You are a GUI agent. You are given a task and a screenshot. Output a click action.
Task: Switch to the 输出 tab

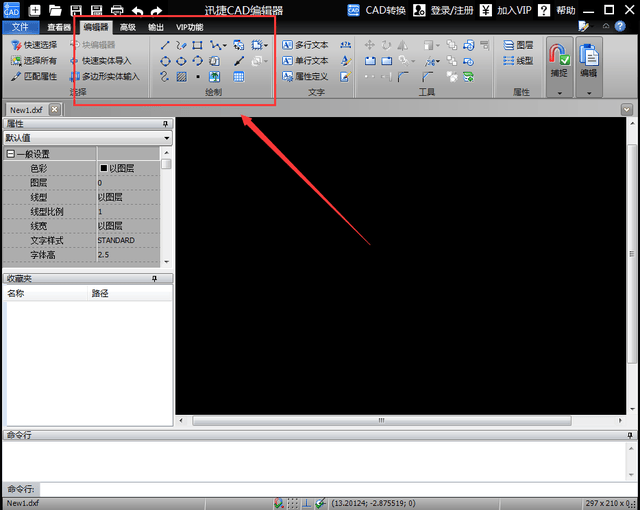coord(156,27)
